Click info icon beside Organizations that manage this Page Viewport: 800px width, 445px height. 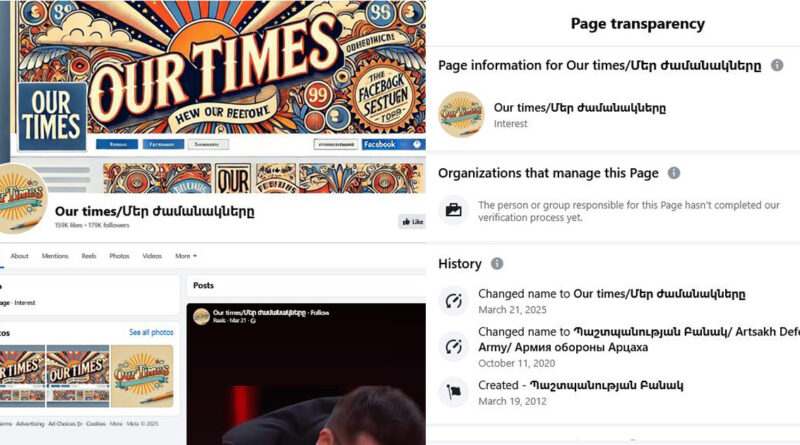674,173
